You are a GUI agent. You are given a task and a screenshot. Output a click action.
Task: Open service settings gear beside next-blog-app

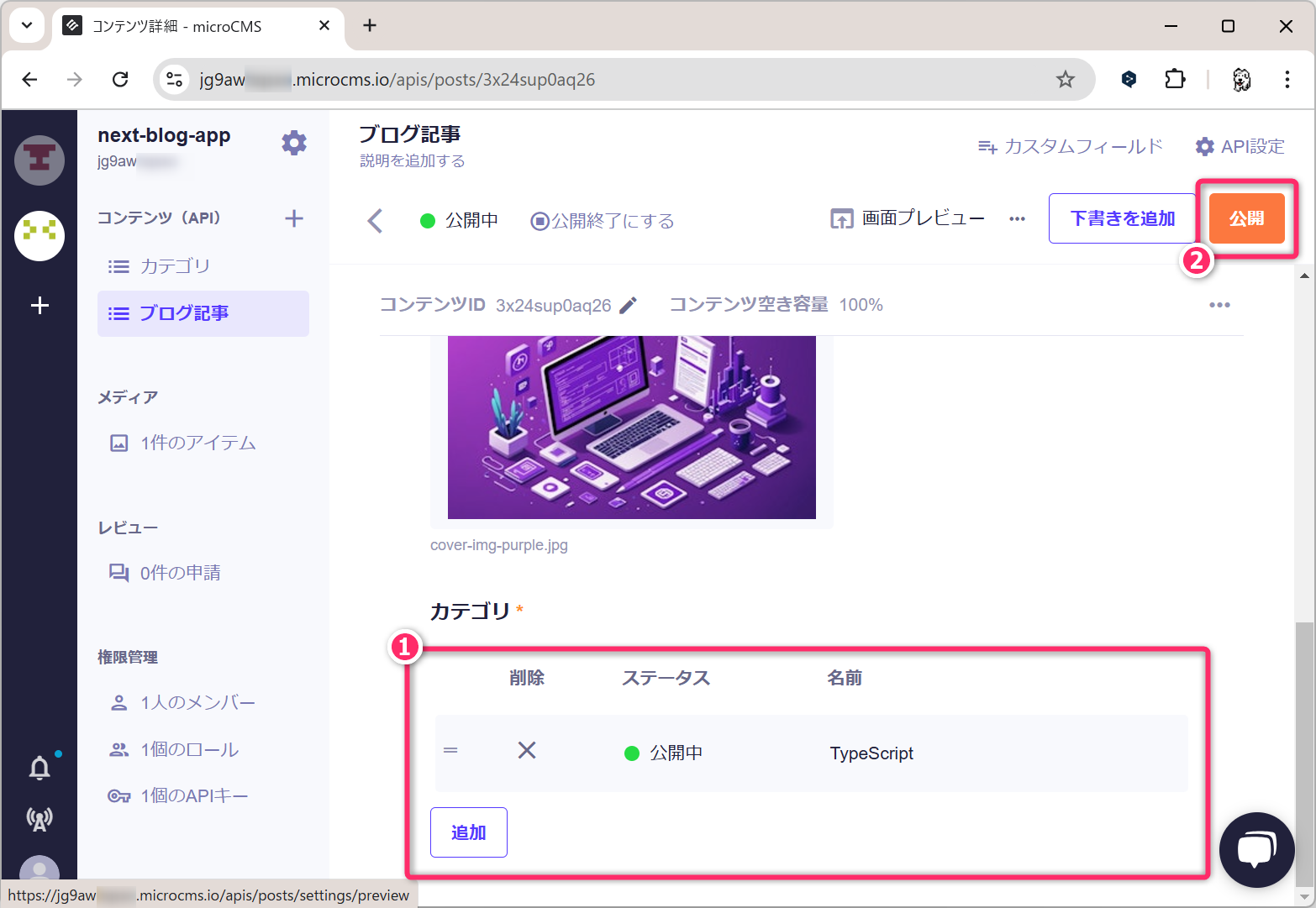293,143
